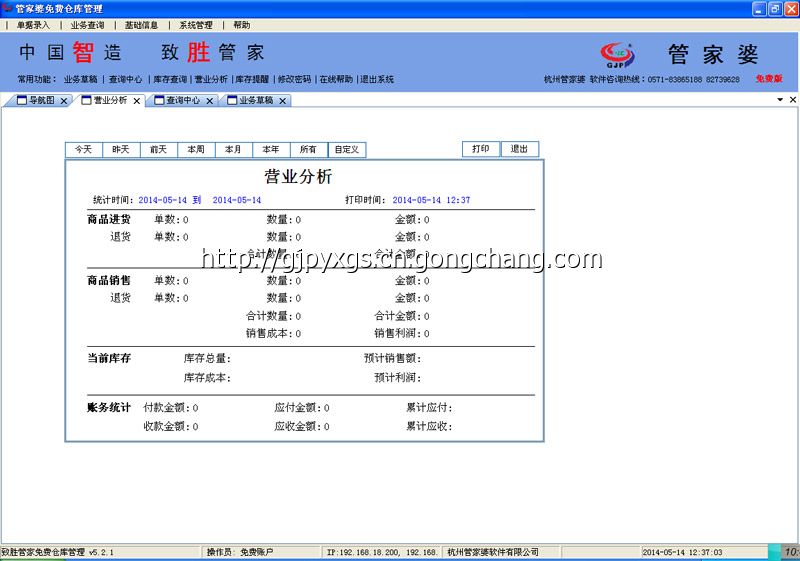Select the 昨天 period button
The width and height of the screenshot is (800, 561).
tap(121, 149)
